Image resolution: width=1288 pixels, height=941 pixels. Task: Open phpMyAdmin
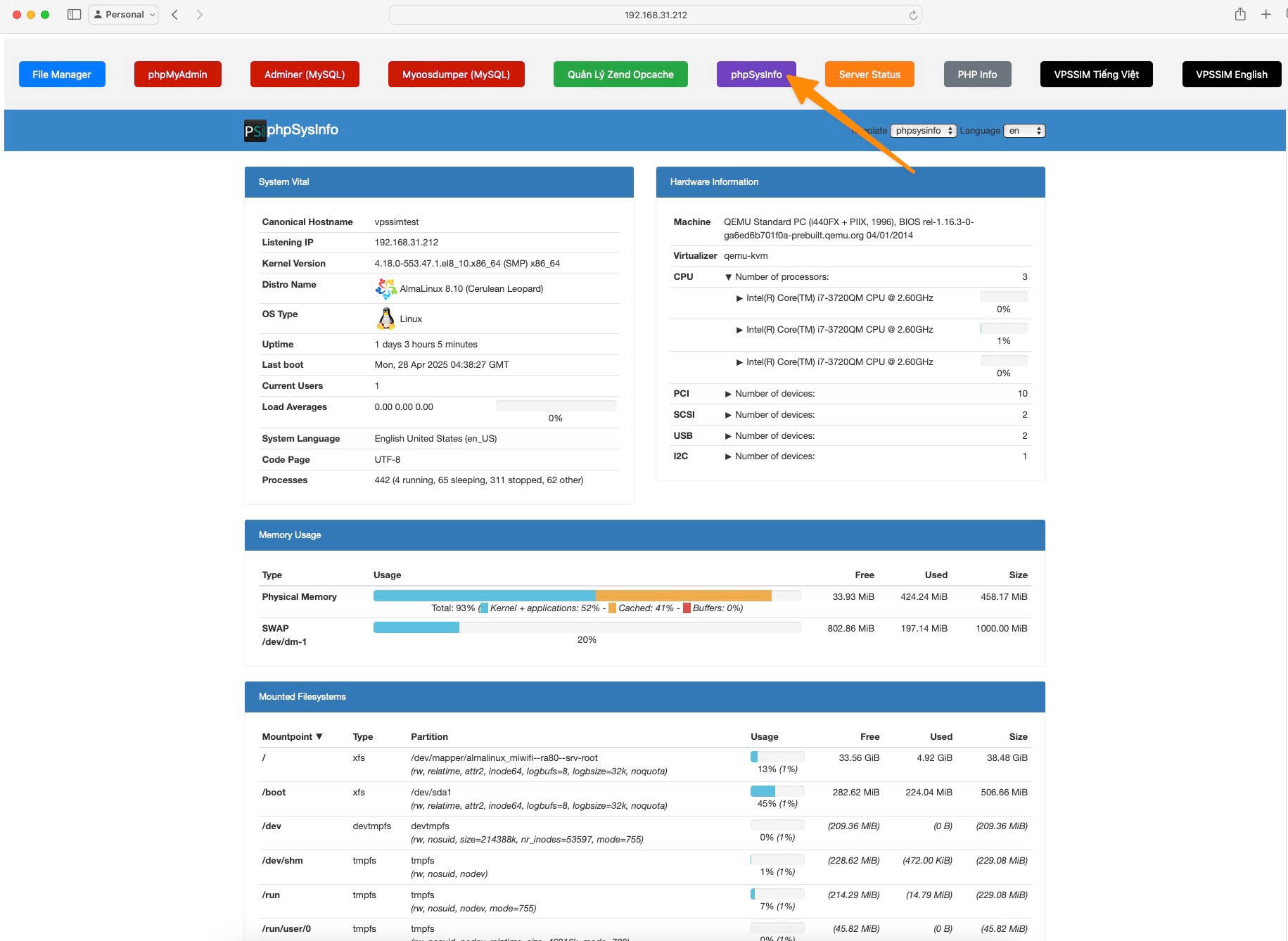(177, 74)
